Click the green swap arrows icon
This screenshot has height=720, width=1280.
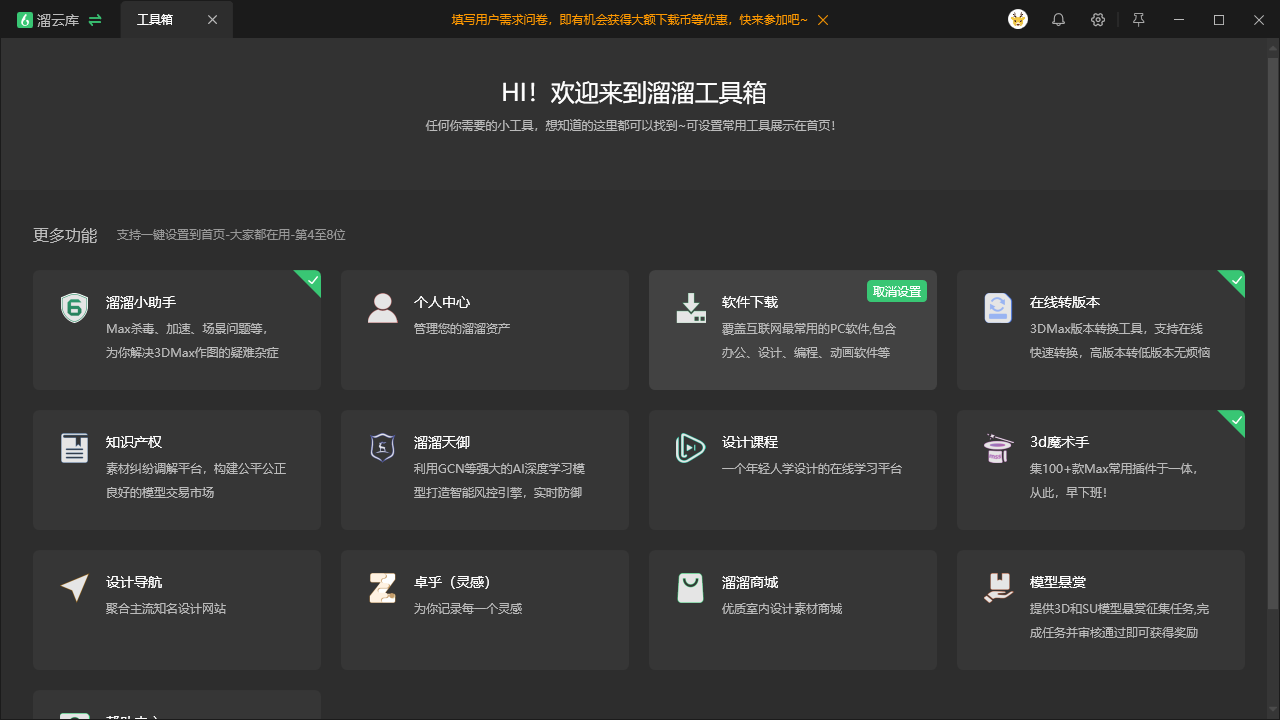click(95, 20)
